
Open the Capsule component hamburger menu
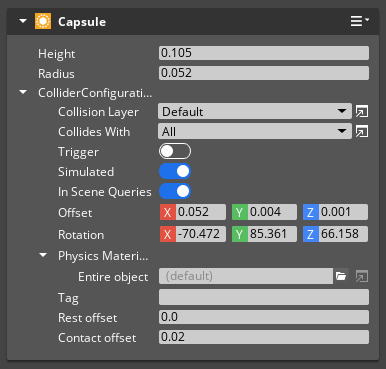(x=359, y=21)
